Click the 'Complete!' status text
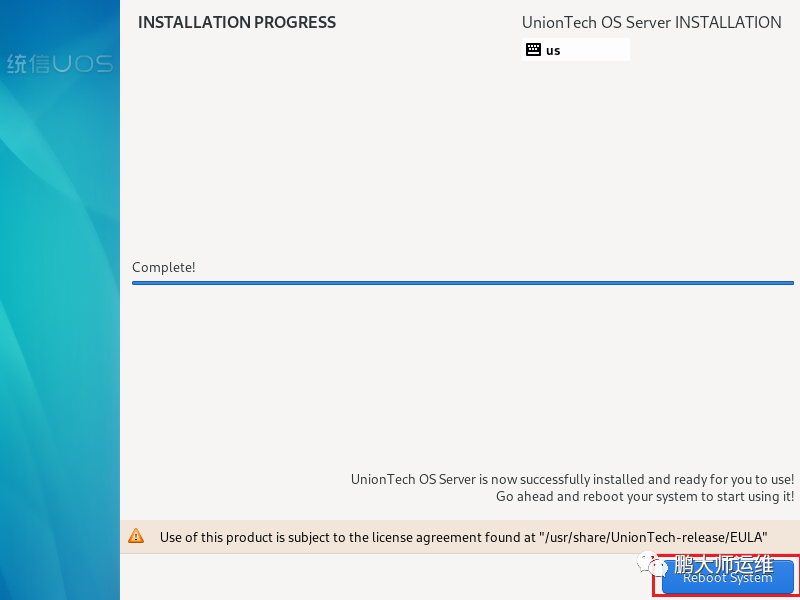The image size is (800, 600). [x=164, y=267]
